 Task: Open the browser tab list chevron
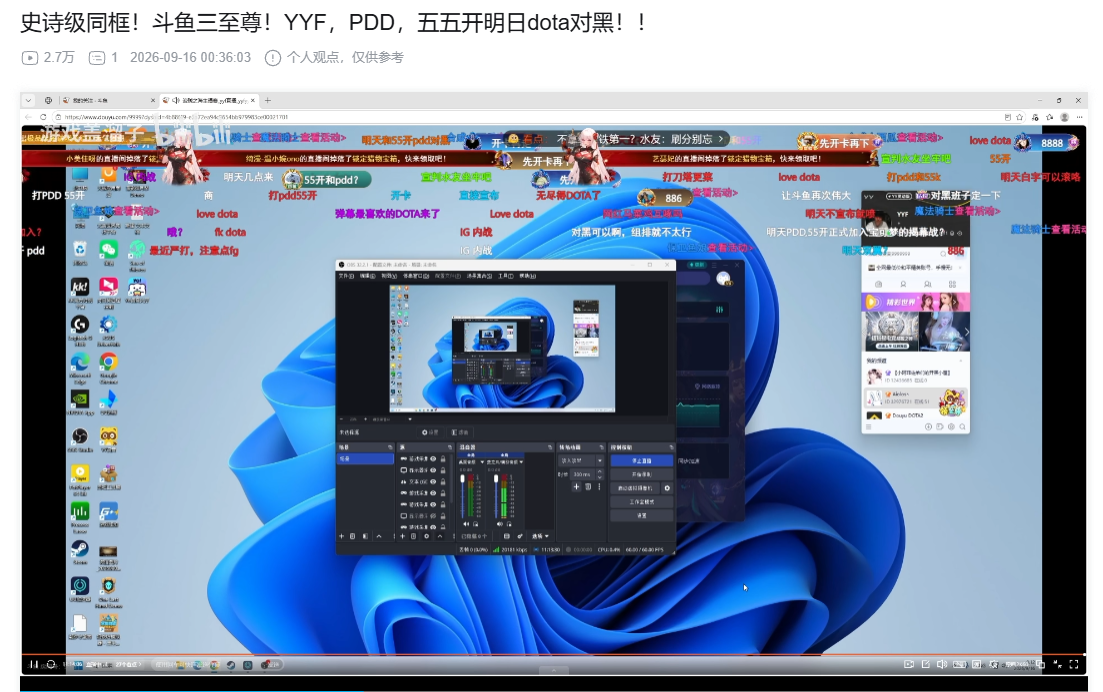28,101
